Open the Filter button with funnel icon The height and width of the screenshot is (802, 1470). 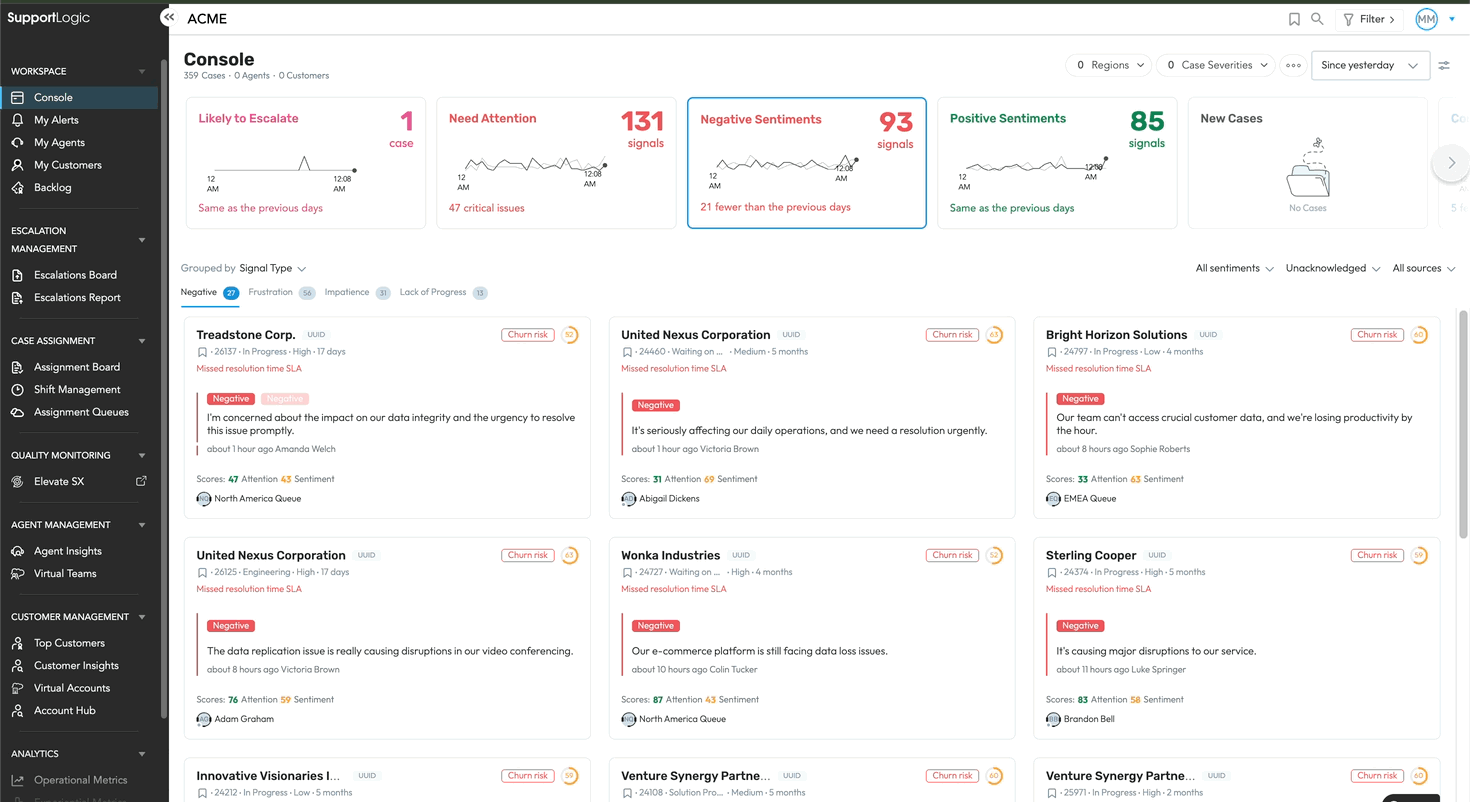click(x=1369, y=19)
